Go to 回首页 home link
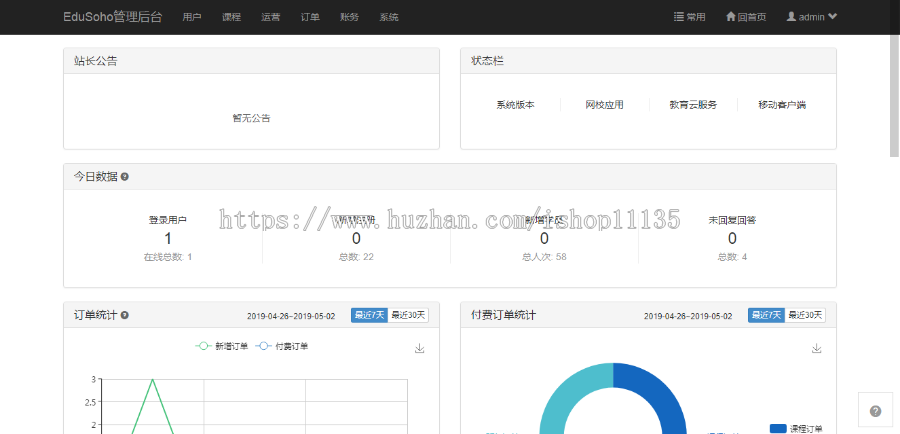The width and height of the screenshot is (900, 434). pos(746,17)
